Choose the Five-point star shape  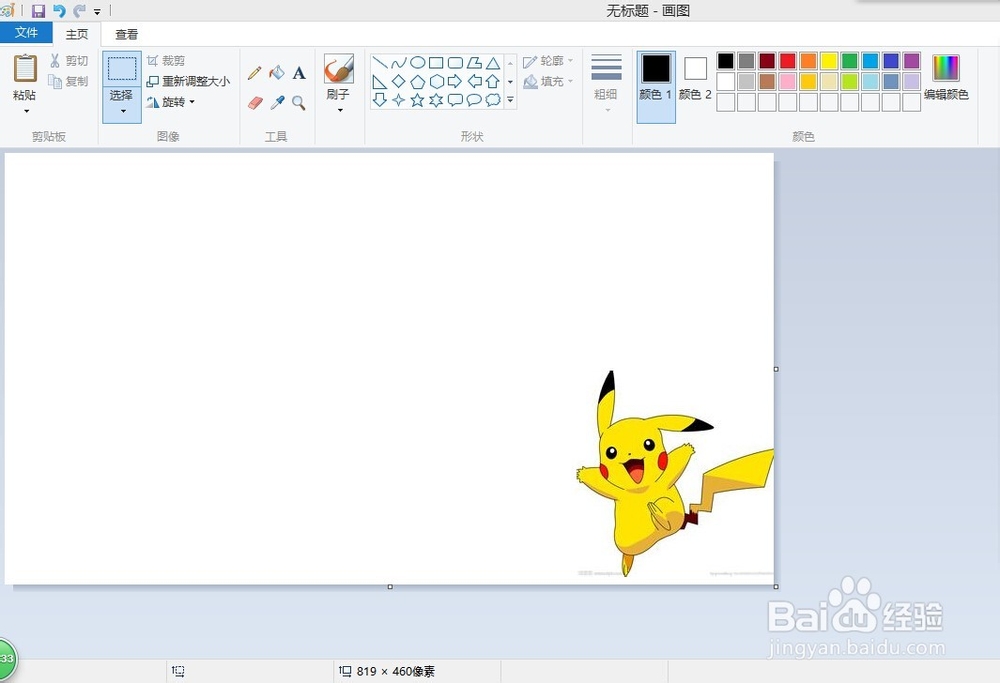click(x=417, y=100)
